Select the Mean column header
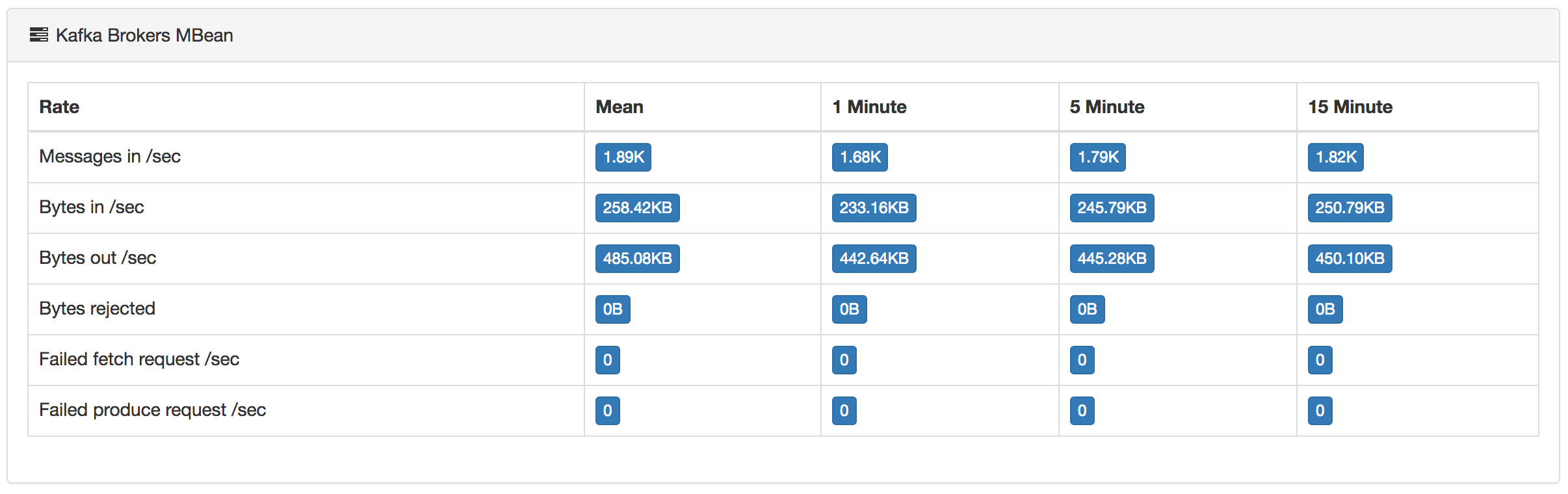1568x494 pixels. tap(620, 107)
